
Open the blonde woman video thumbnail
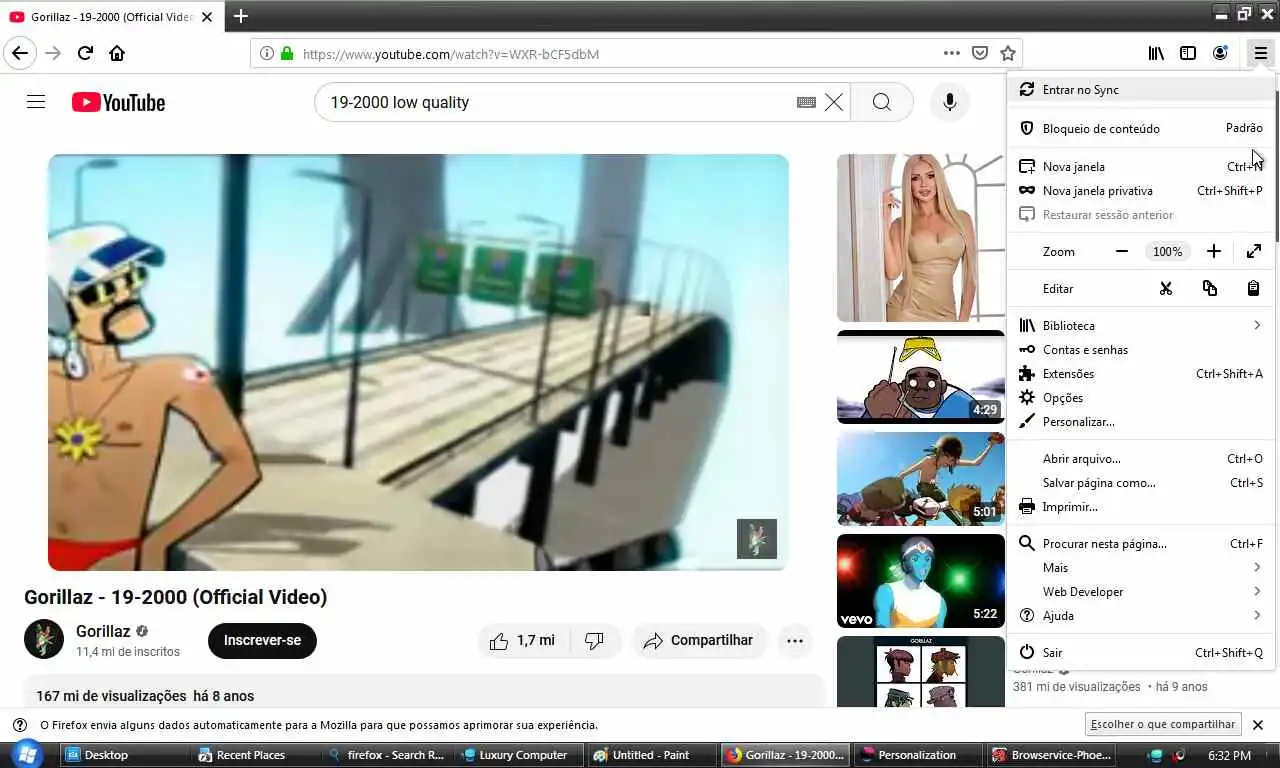pyautogui.click(x=920, y=237)
